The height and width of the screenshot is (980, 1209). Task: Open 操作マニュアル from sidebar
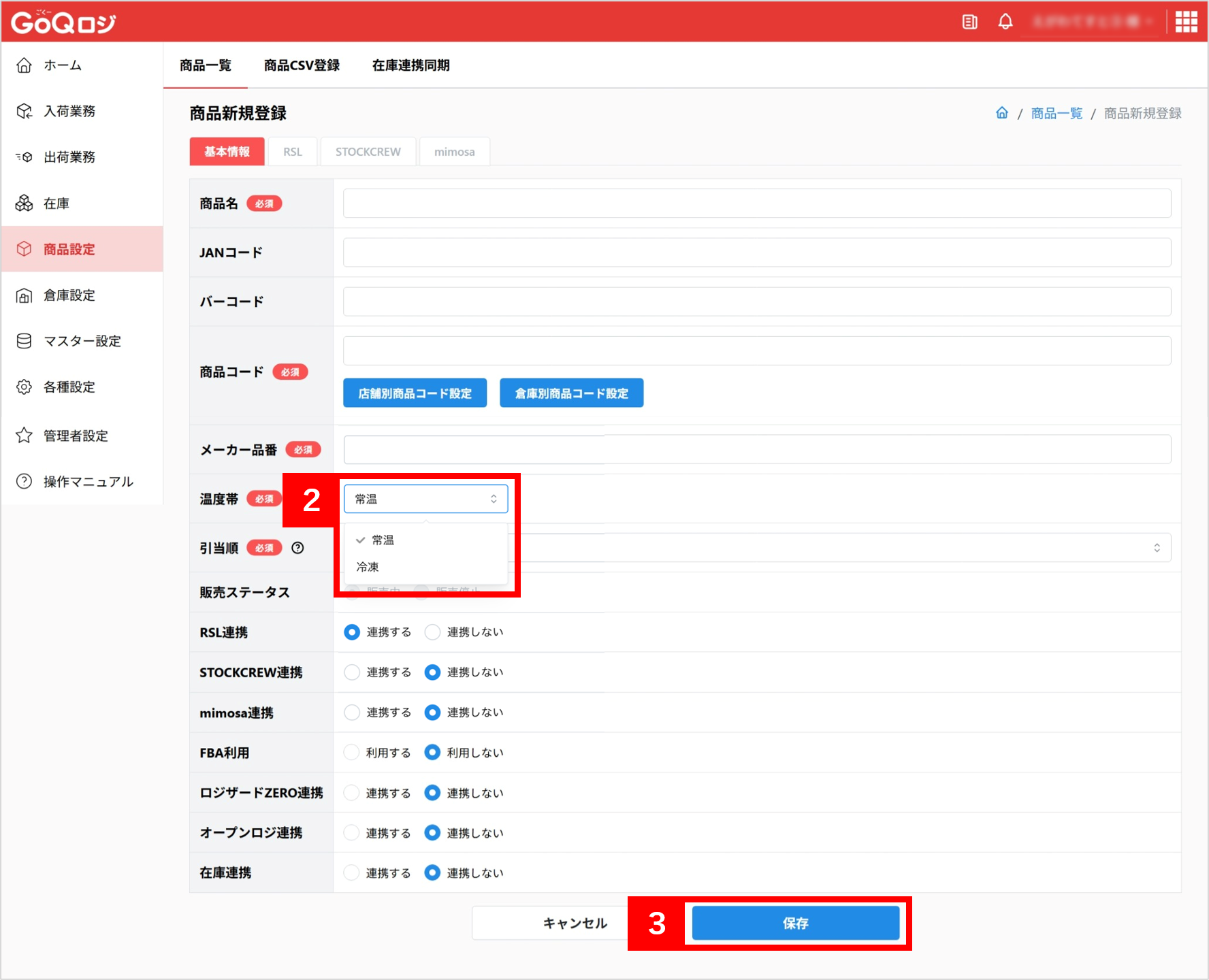[82, 481]
